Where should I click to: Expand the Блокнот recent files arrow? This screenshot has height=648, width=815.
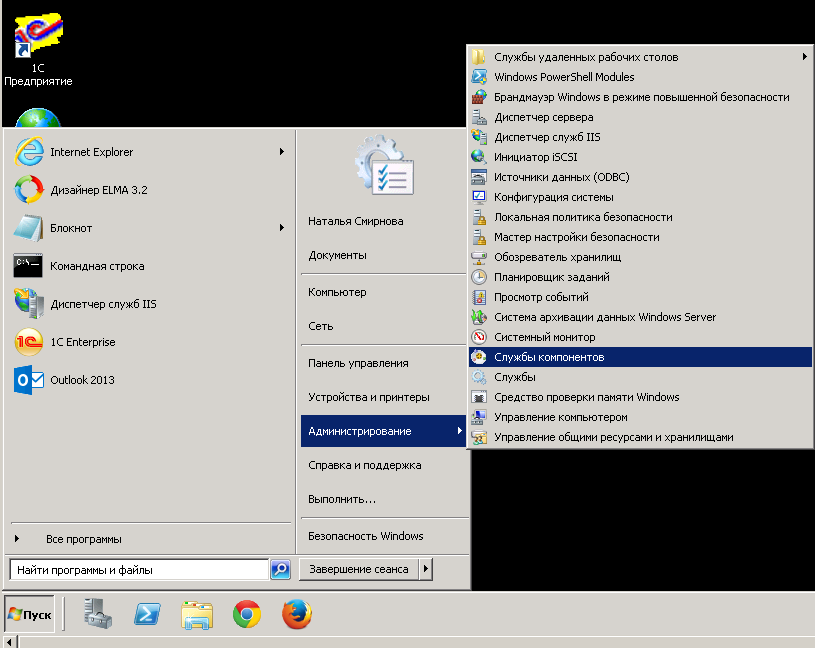[282, 228]
